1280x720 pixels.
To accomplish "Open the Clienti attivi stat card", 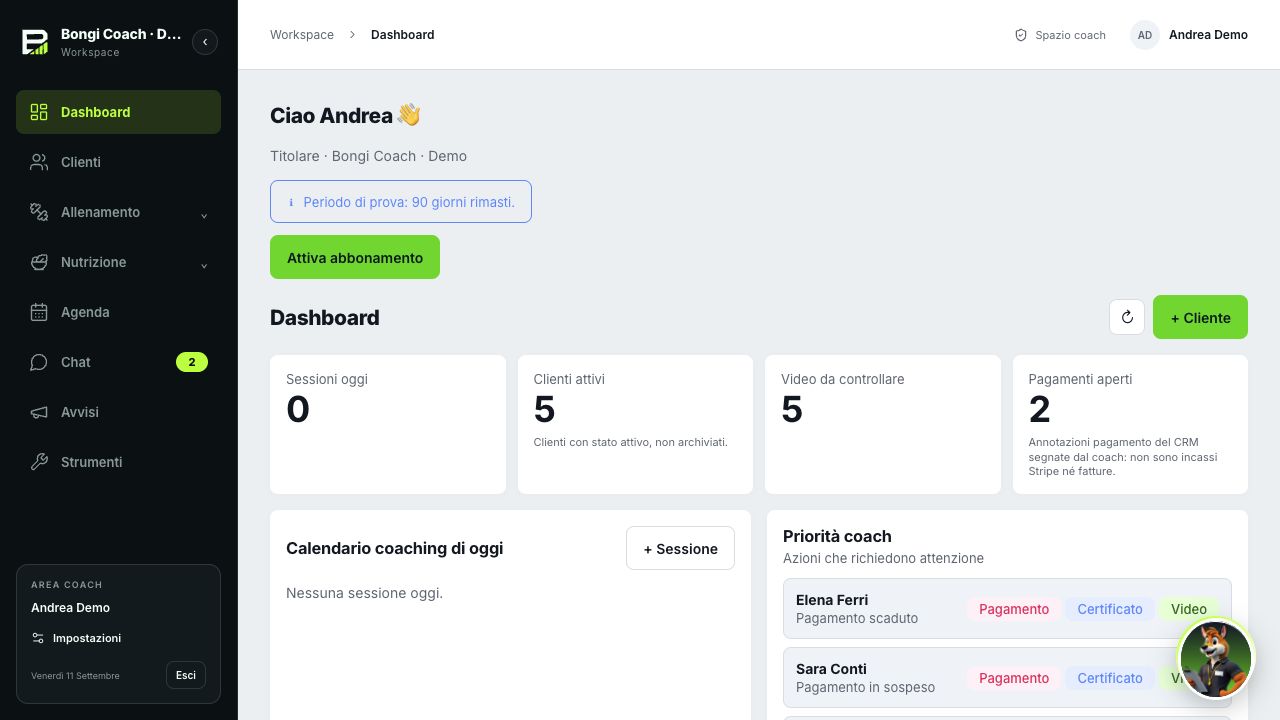I will tap(635, 424).
